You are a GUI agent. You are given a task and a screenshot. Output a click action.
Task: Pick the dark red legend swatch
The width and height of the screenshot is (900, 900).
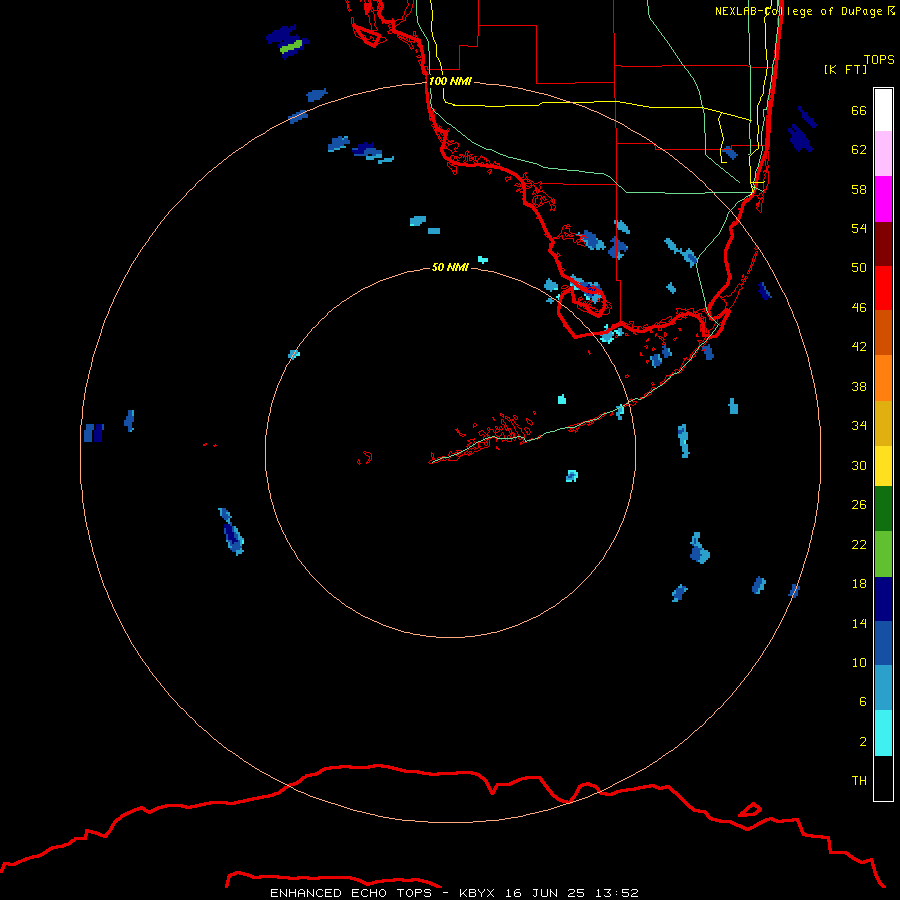pos(883,244)
